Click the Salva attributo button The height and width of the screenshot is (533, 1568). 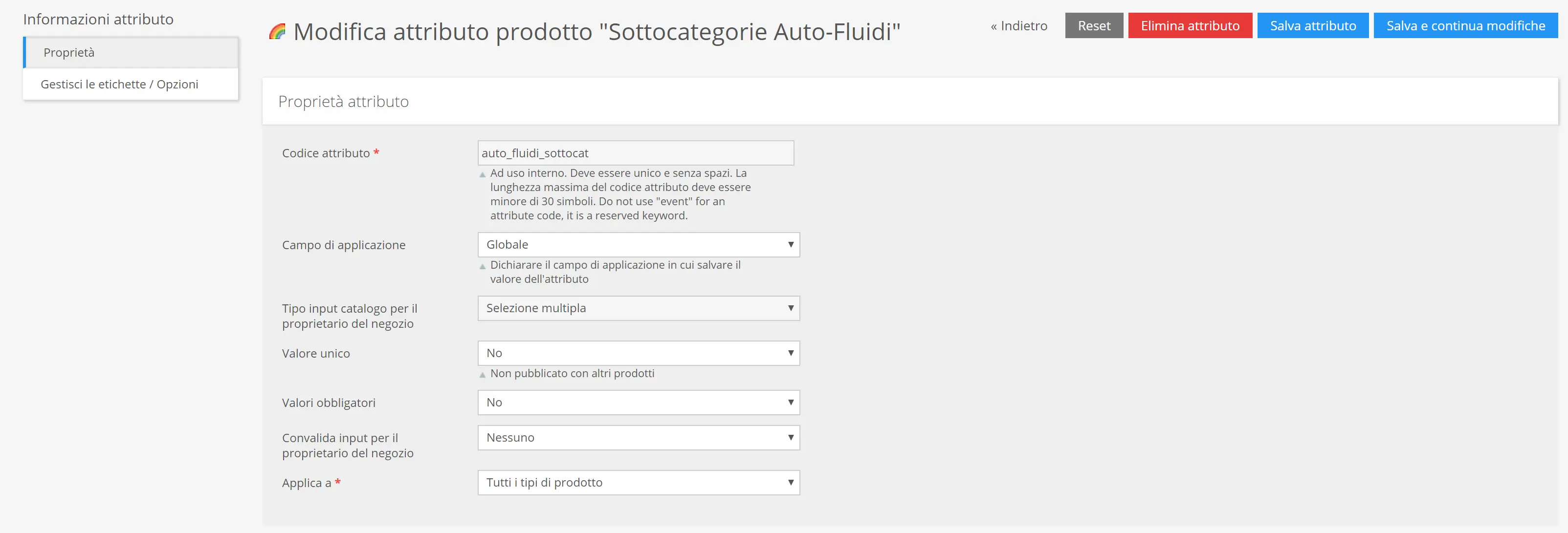pos(1312,26)
